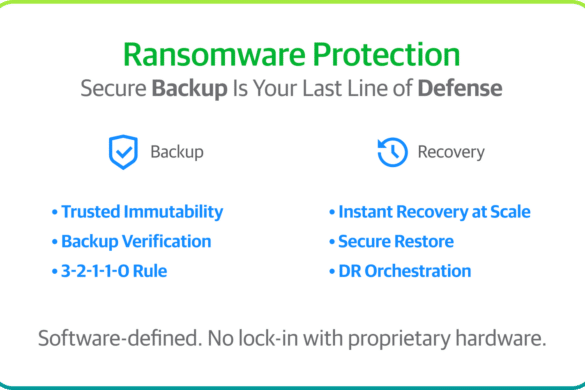
Task: Click the clock arrow Recovery icon
Action: pos(392,152)
